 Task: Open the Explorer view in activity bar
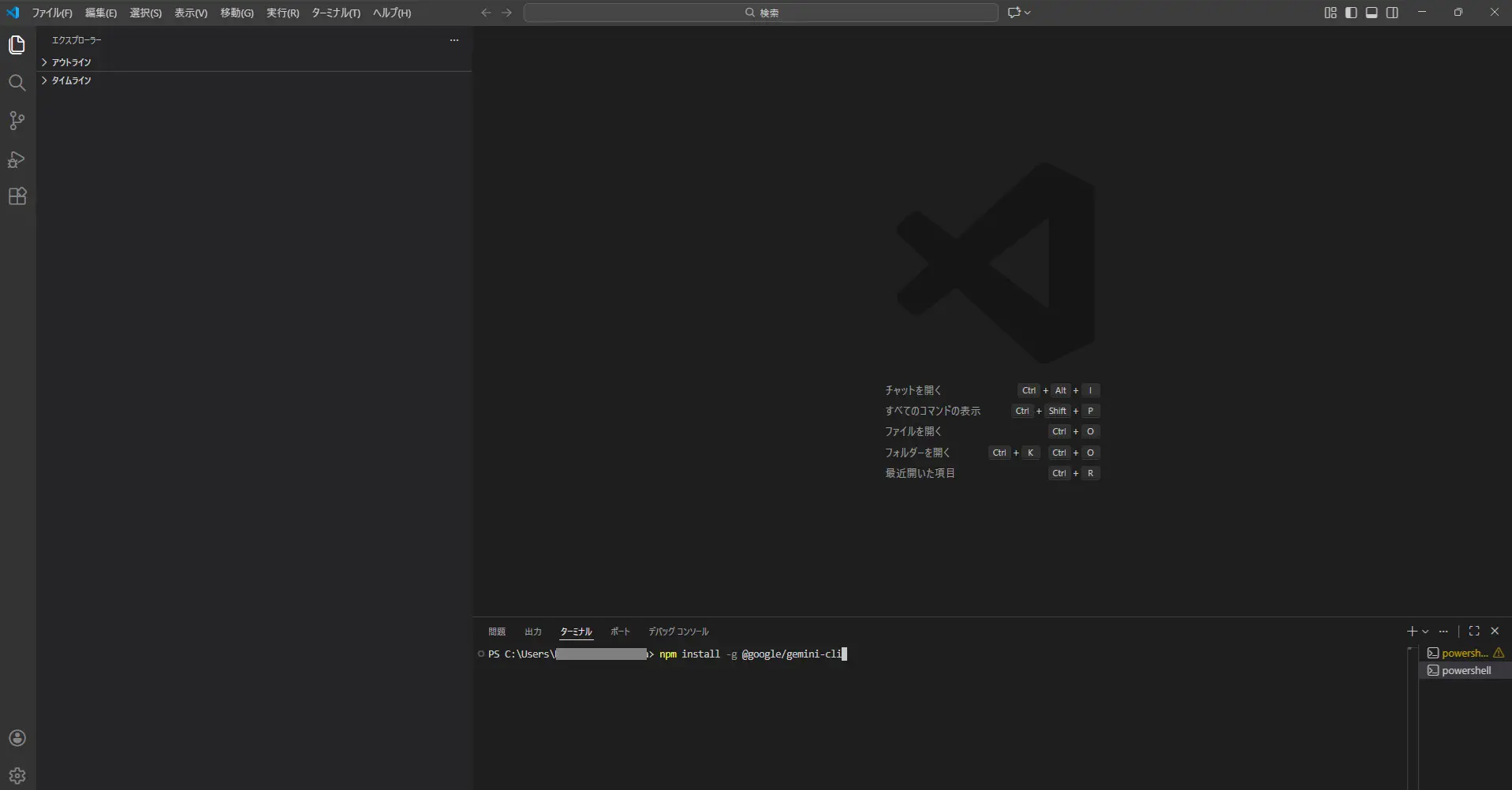pyautogui.click(x=17, y=45)
